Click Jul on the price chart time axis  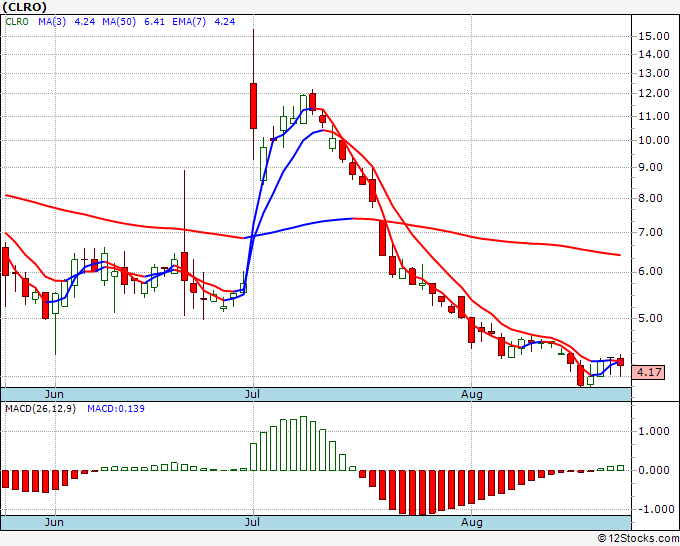[252, 394]
